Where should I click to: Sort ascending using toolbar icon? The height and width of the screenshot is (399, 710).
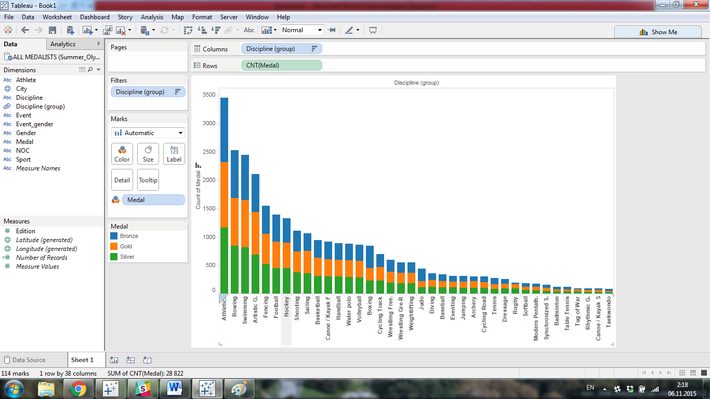click(x=202, y=30)
